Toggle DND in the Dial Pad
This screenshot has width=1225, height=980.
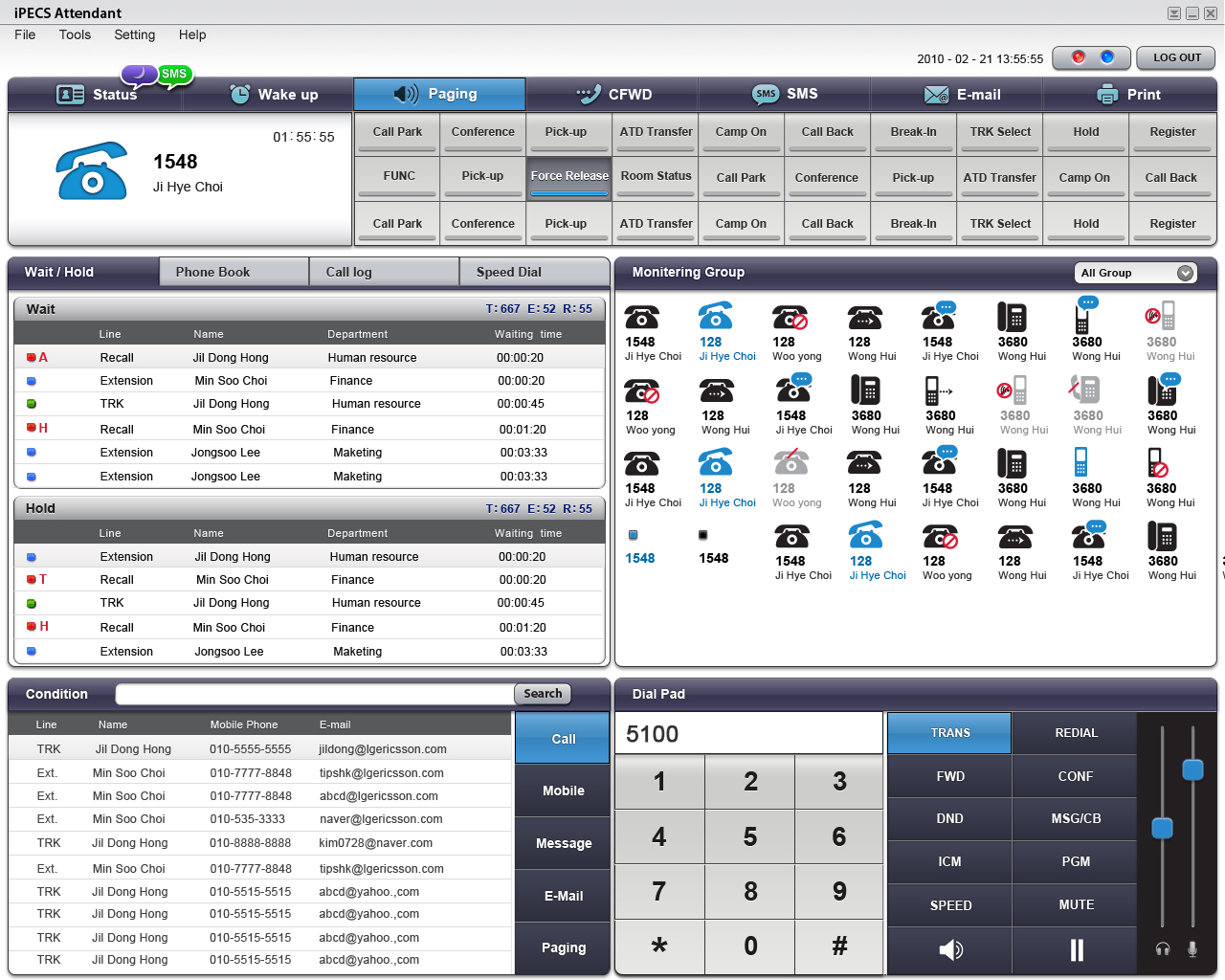click(949, 818)
